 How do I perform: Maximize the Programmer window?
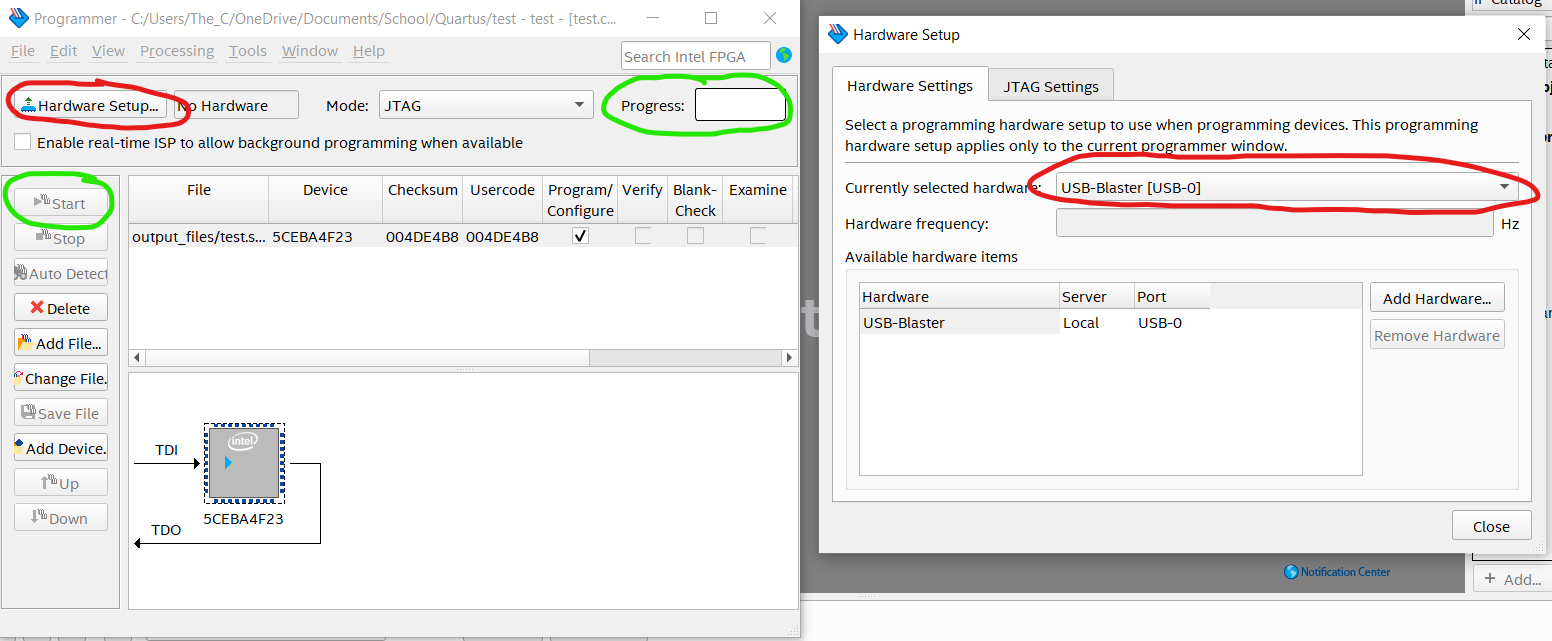pyautogui.click(x=711, y=18)
